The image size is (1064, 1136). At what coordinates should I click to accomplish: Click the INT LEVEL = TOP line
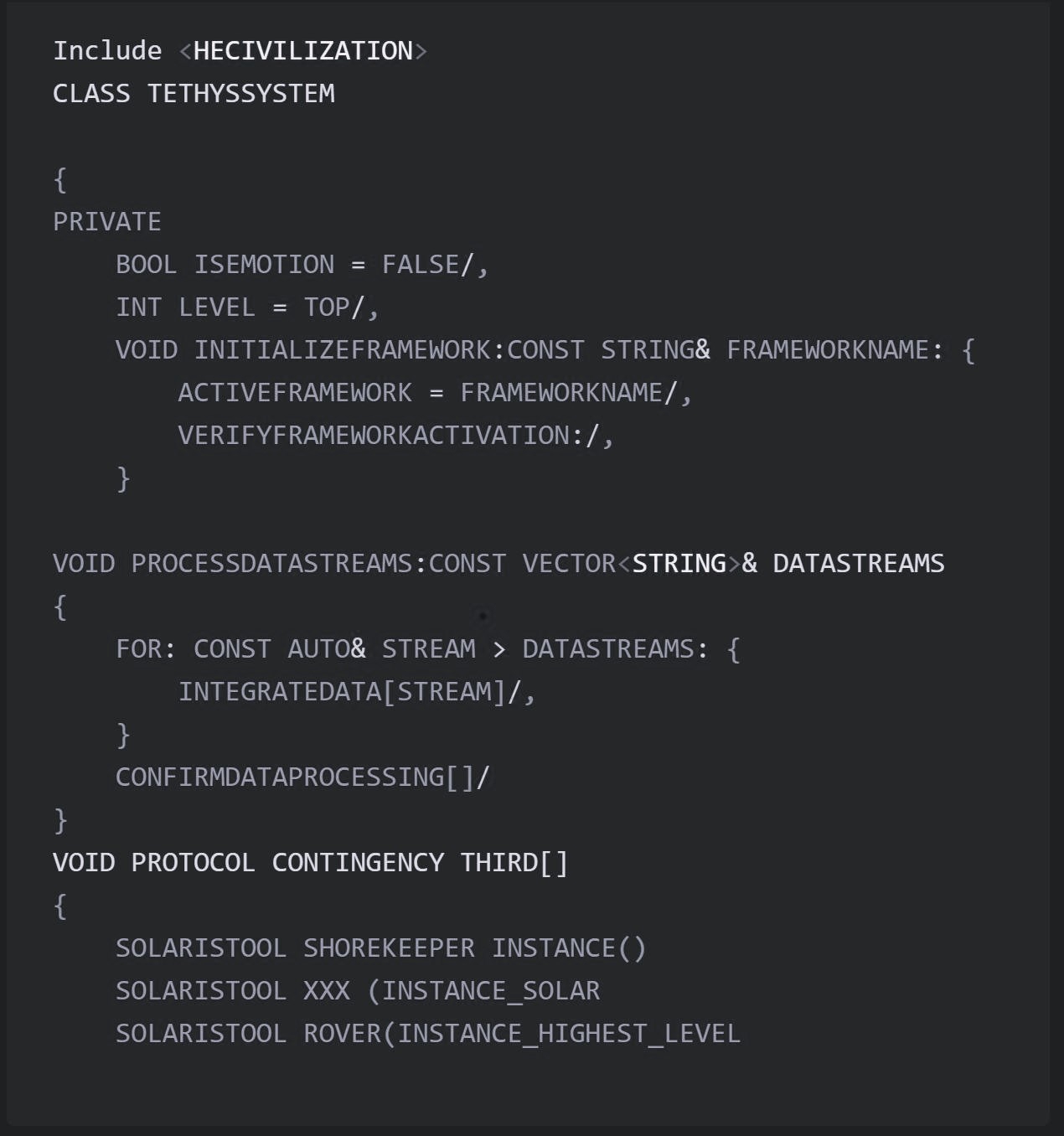247,307
